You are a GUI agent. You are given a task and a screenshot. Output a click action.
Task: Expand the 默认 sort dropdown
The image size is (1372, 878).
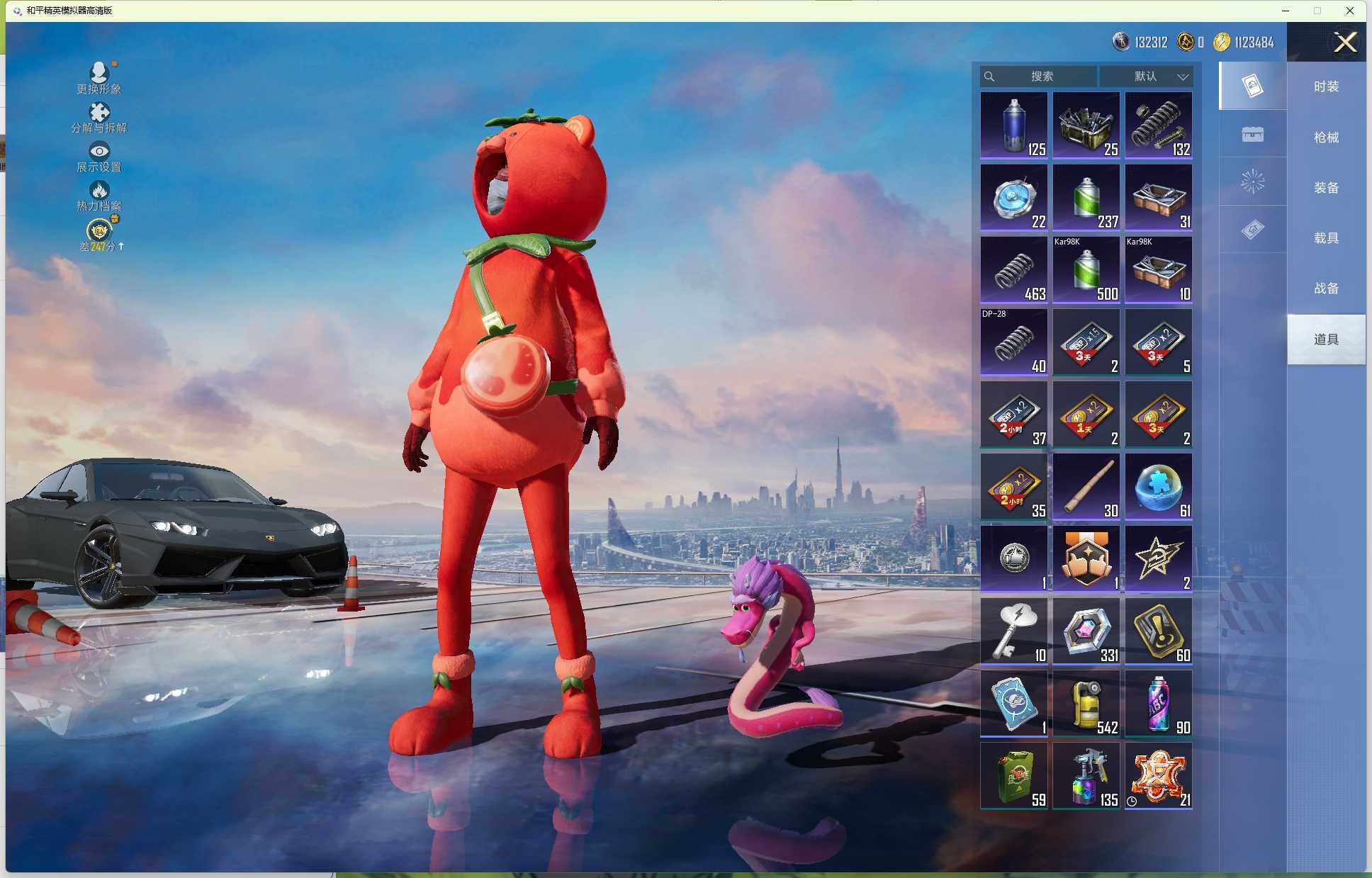(x=1145, y=77)
